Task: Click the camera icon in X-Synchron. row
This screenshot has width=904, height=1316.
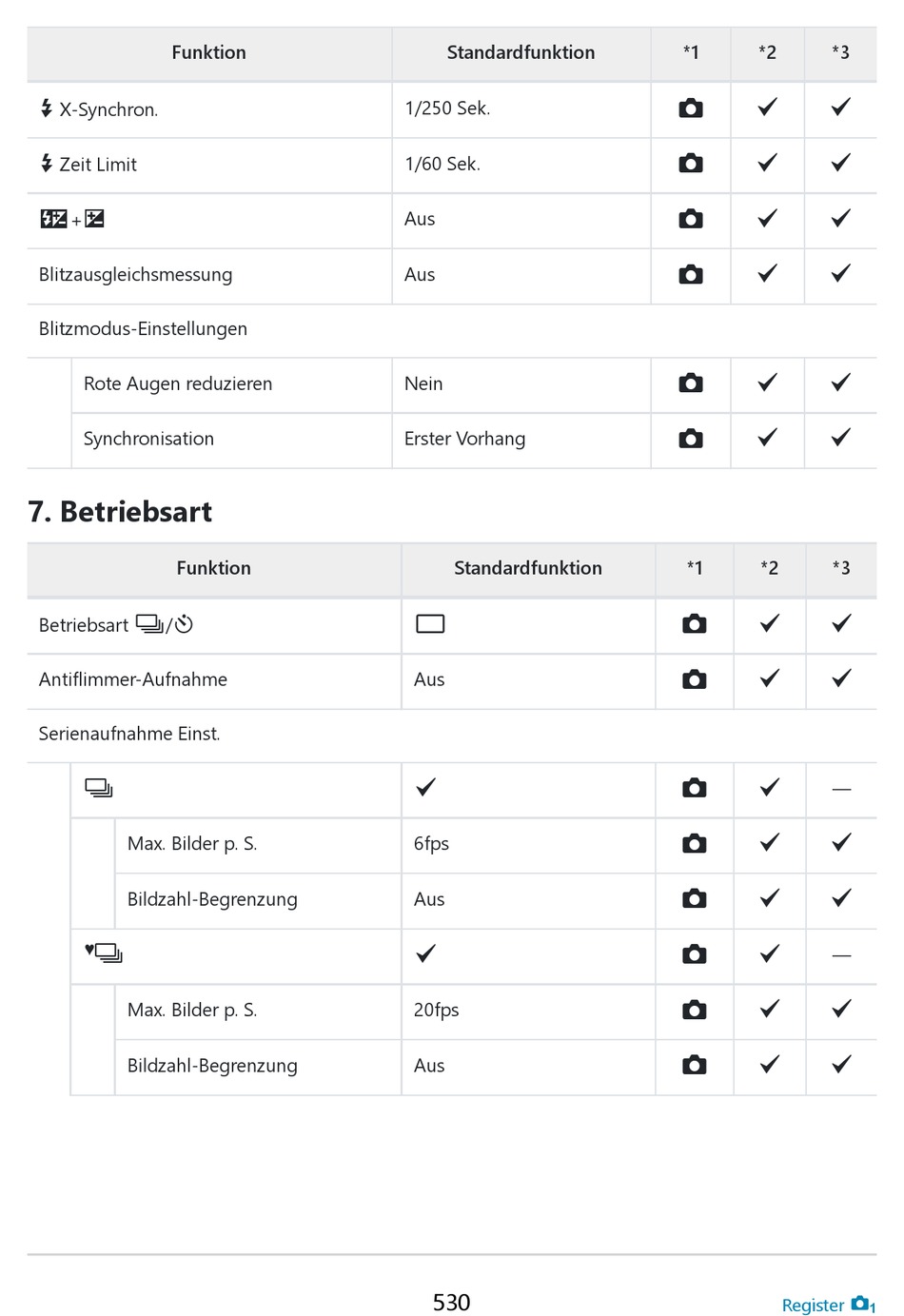Action: click(691, 108)
